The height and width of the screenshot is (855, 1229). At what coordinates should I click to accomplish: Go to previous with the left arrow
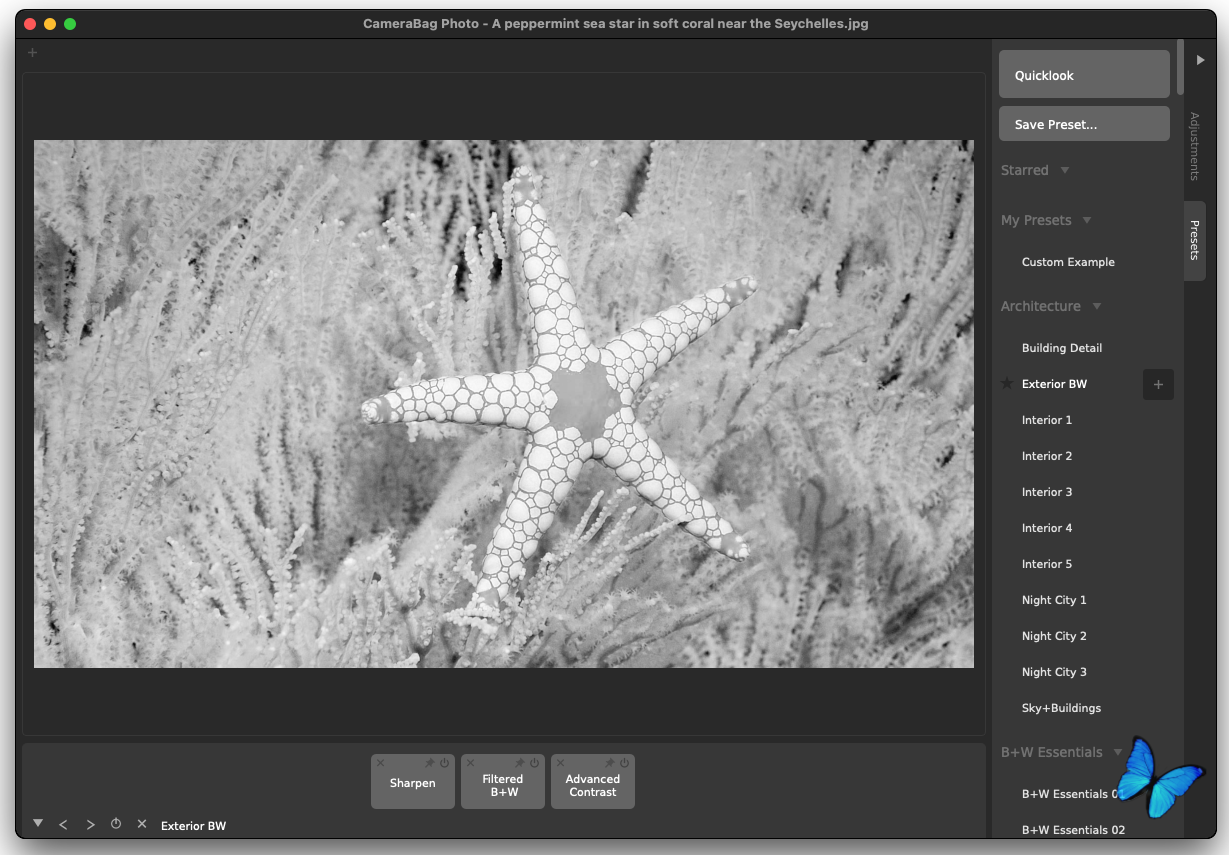(63, 825)
